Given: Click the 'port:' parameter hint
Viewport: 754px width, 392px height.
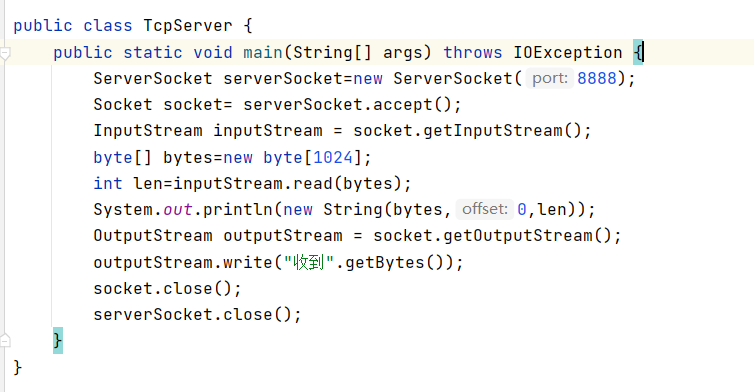Looking at the screenshot, I should pyautogui.click(x=550, y=78).
